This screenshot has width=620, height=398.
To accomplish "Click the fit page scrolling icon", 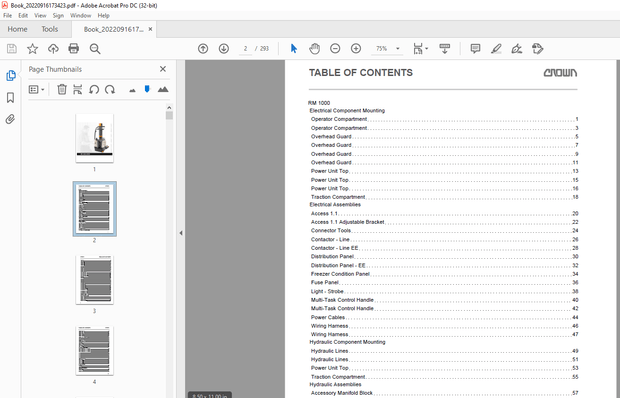I will (418, 49).
